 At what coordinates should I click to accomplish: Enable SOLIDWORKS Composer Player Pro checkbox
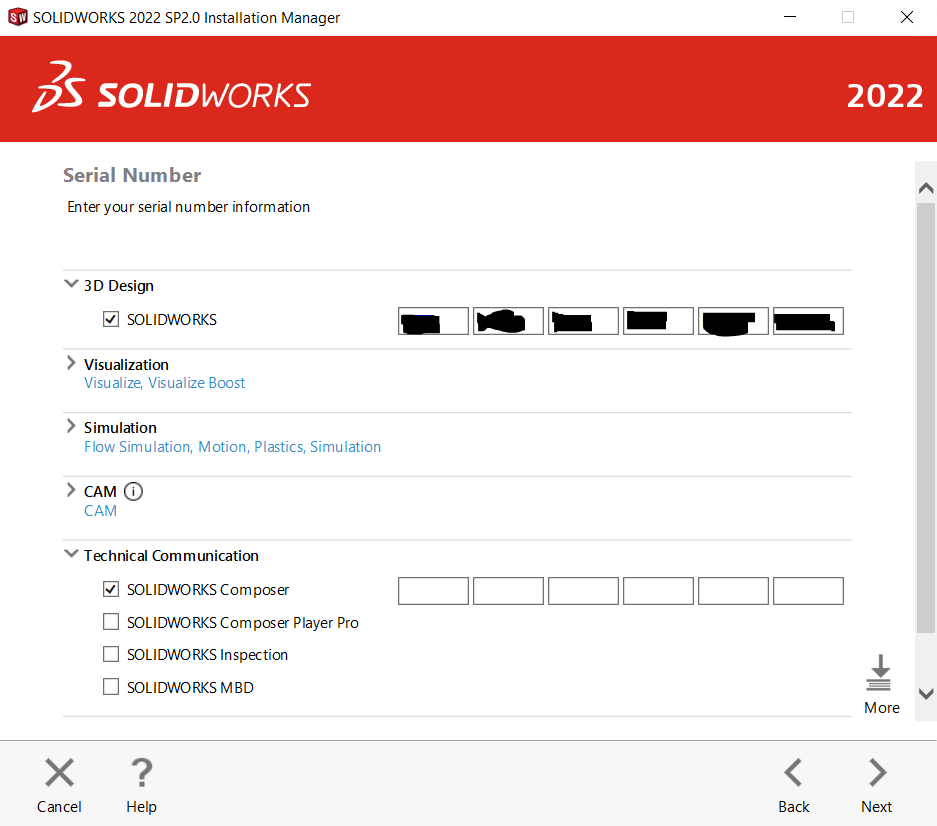click(111, 623)
